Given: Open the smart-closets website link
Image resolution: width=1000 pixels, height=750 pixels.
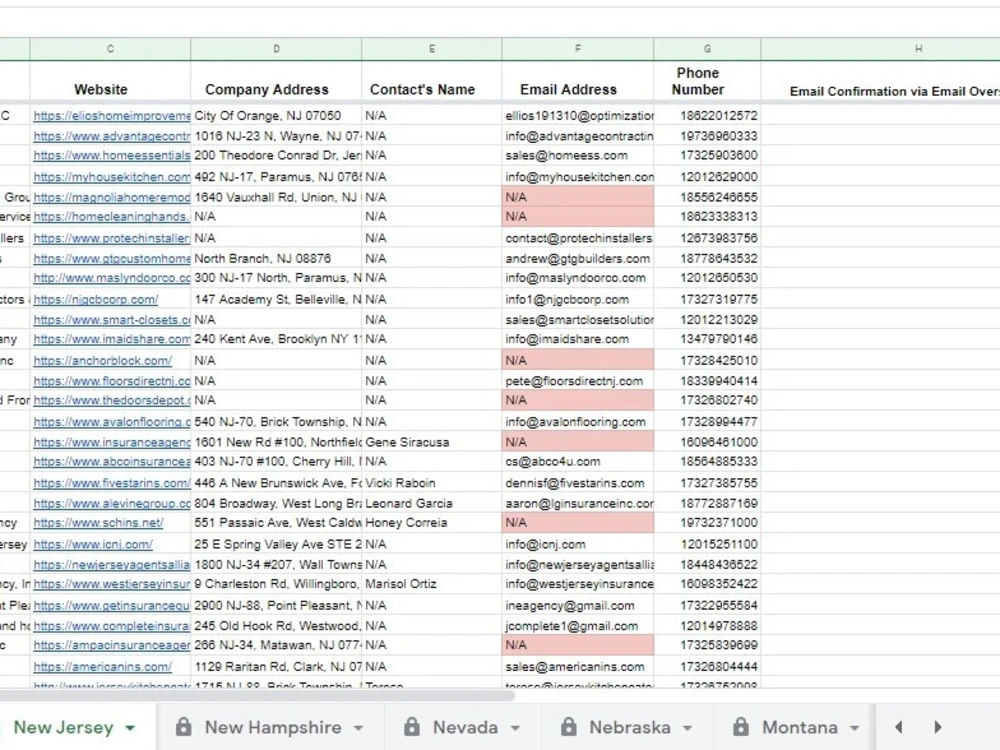Looking at the screenshot, I should click(x=112, y=320).
